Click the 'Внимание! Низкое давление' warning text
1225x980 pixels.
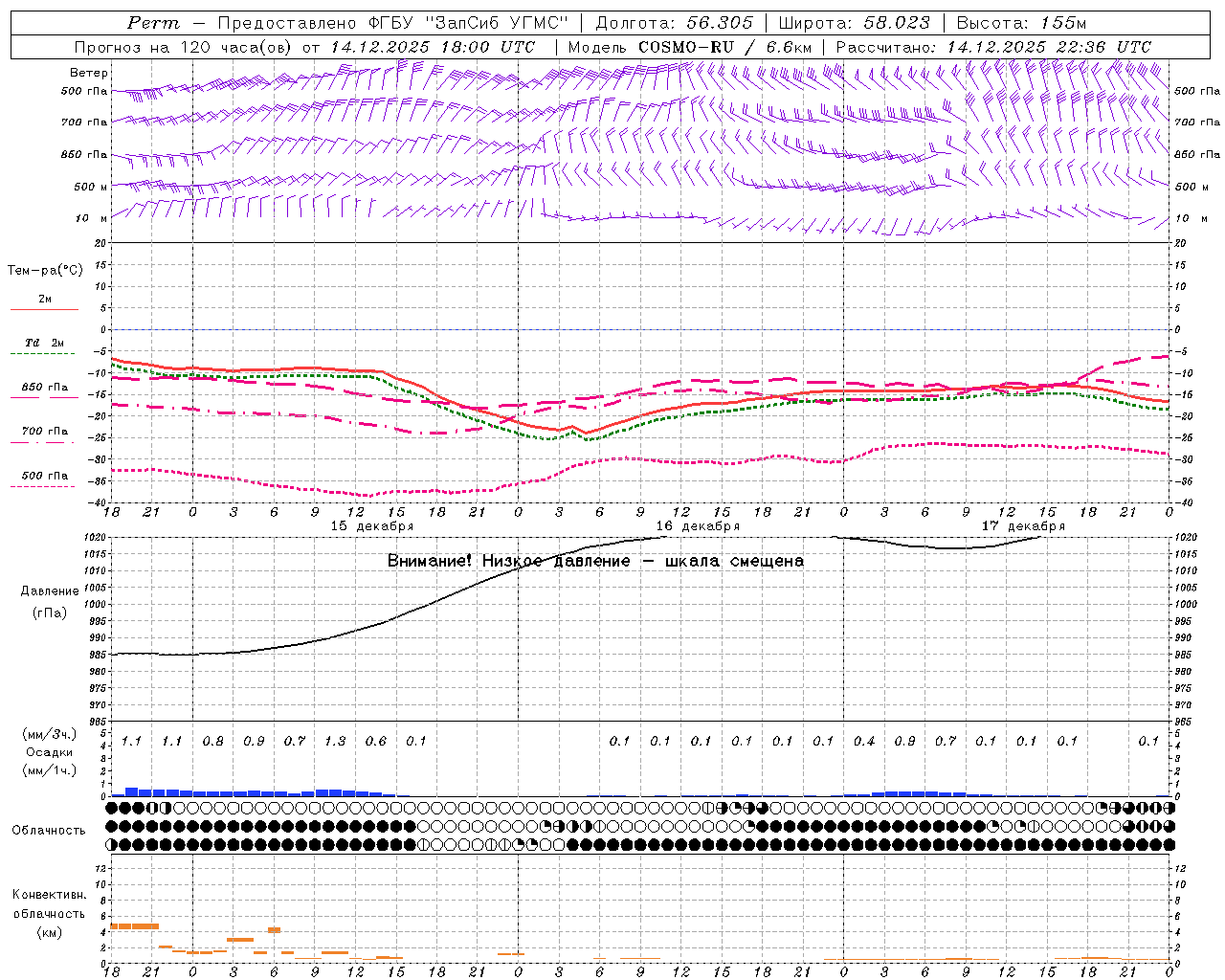(507, 561)
